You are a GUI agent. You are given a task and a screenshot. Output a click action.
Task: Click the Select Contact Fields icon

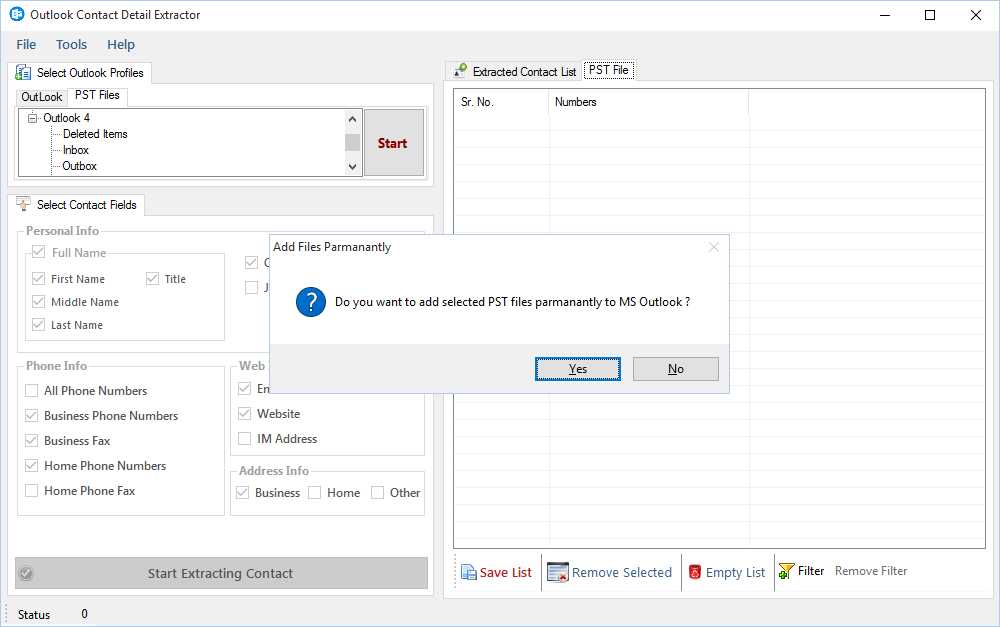point(23,204)
